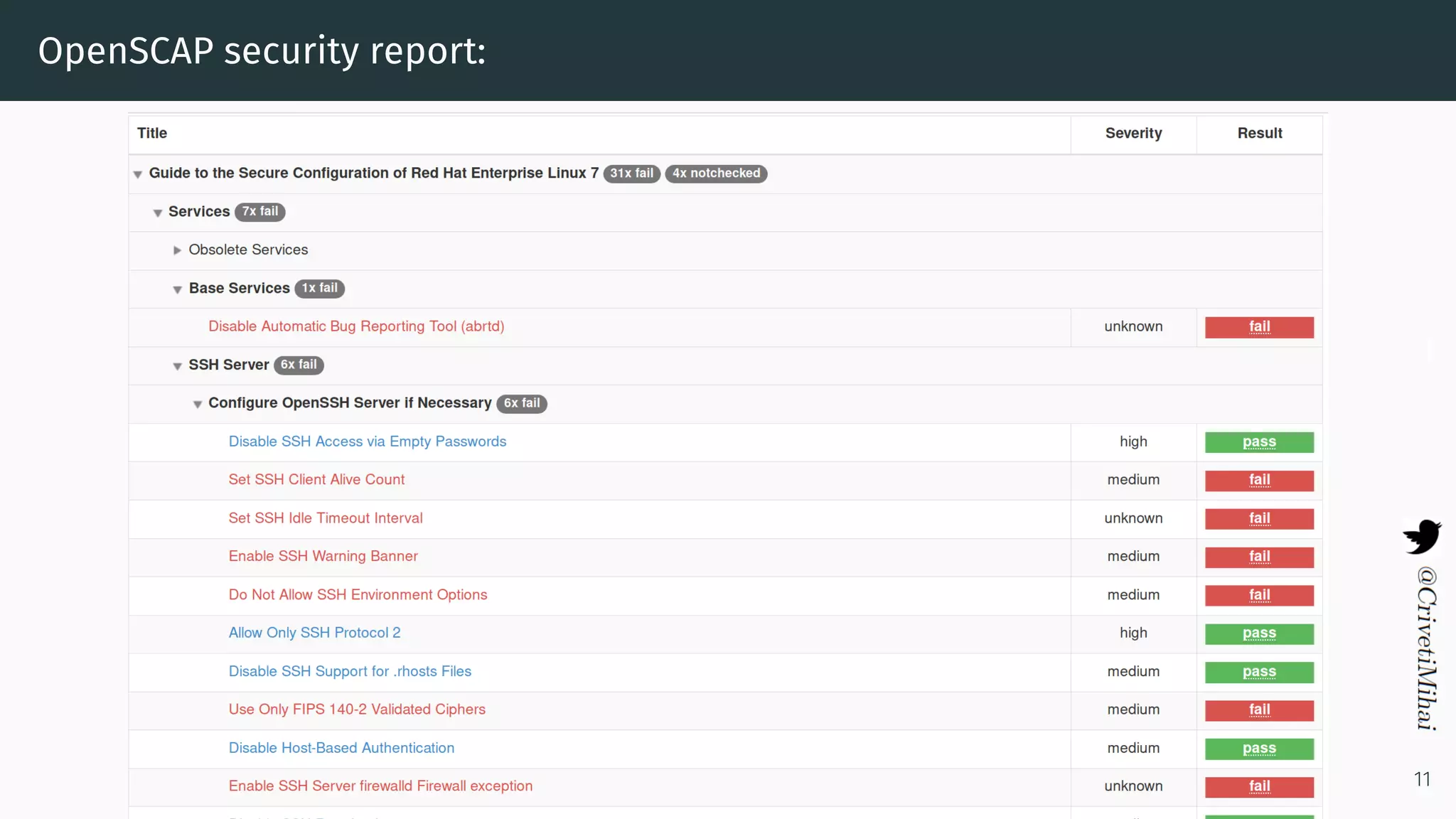This screenshot has height=819, width=1456.
Task: Click the 1x fail badge beside Base Services
Action: (x=320, y=289)
